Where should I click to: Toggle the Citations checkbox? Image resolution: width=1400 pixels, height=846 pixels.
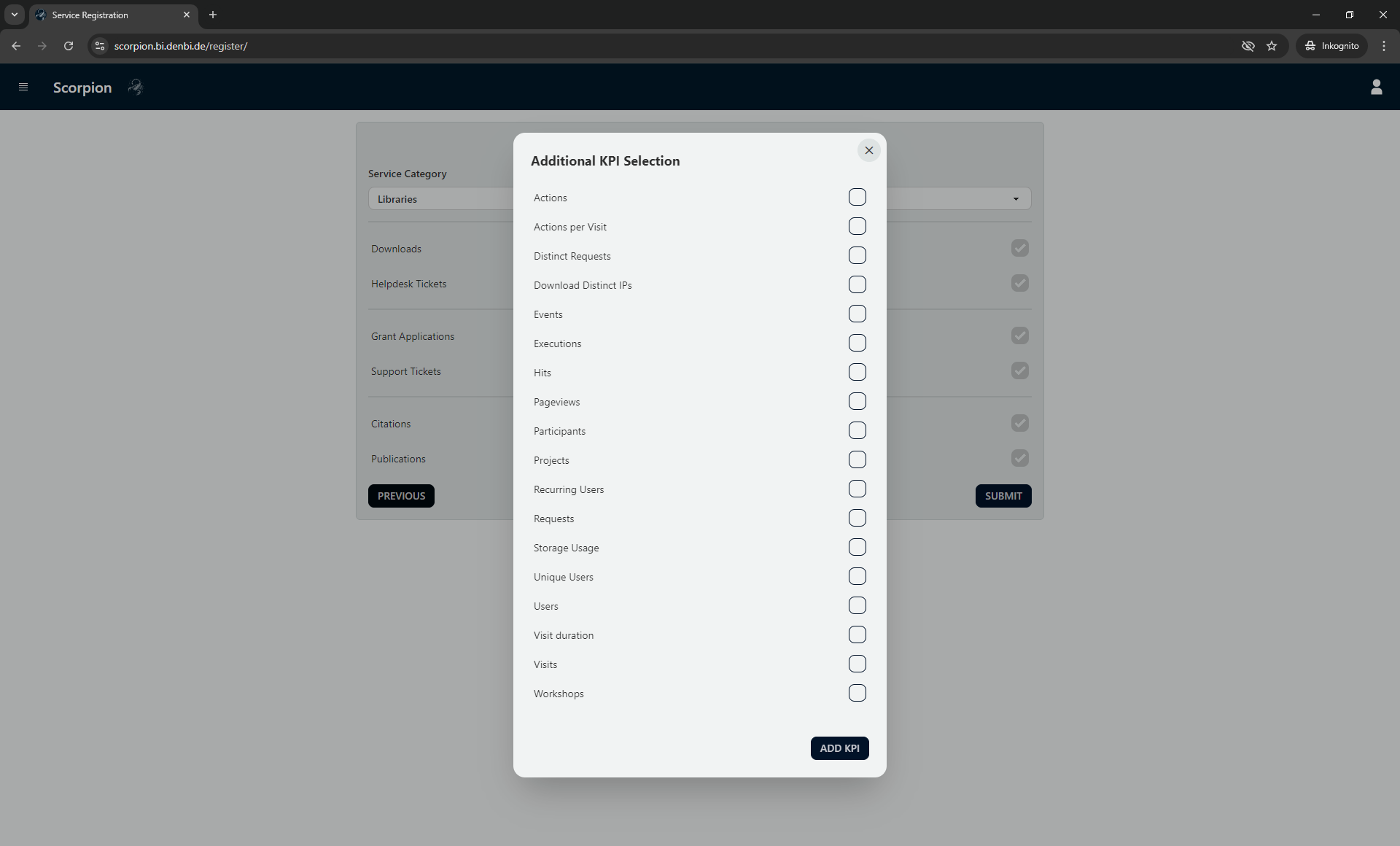tap(1020, 423)
